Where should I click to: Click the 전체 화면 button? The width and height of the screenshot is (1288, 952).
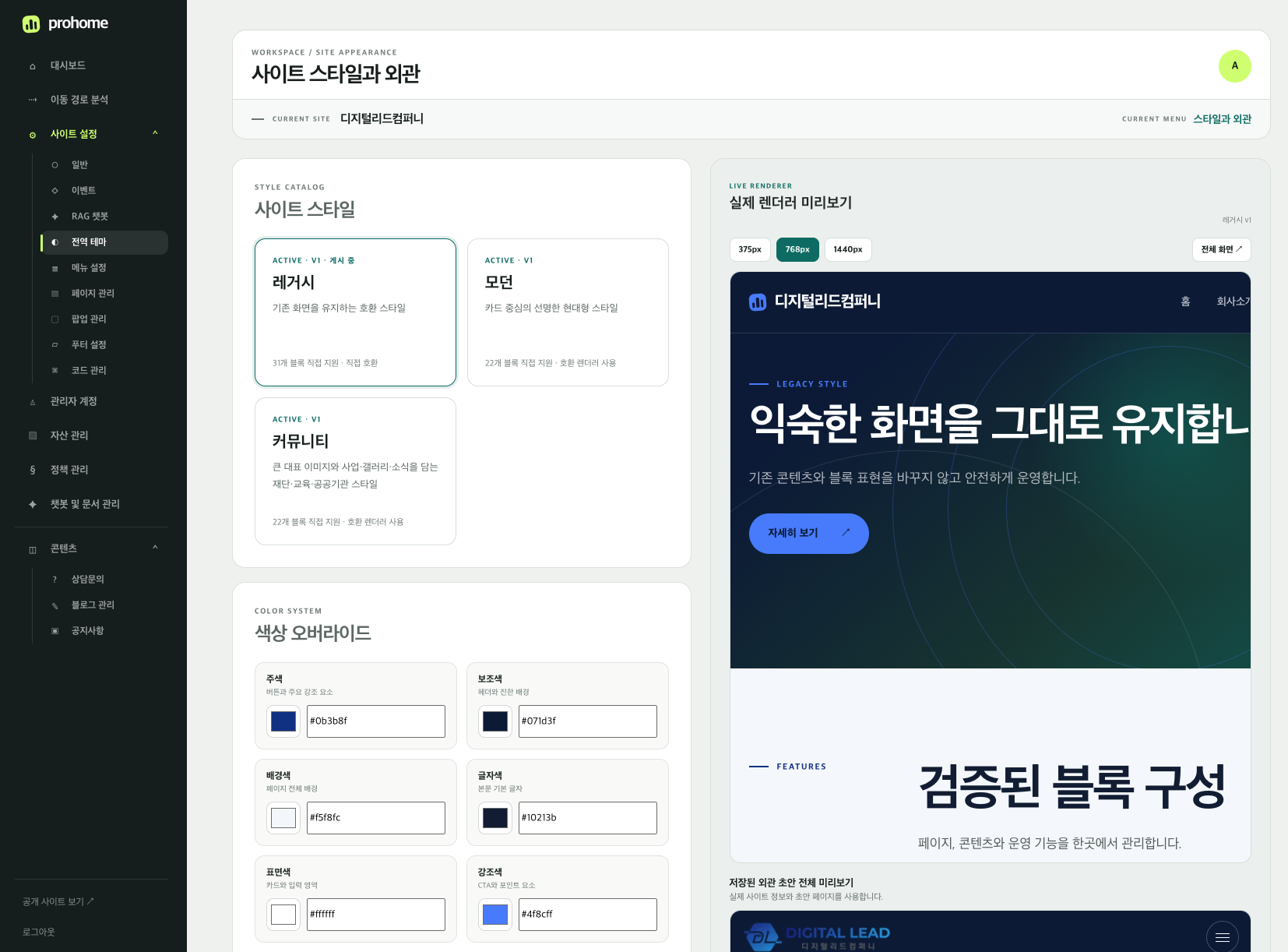click(x=1221, y=249)
